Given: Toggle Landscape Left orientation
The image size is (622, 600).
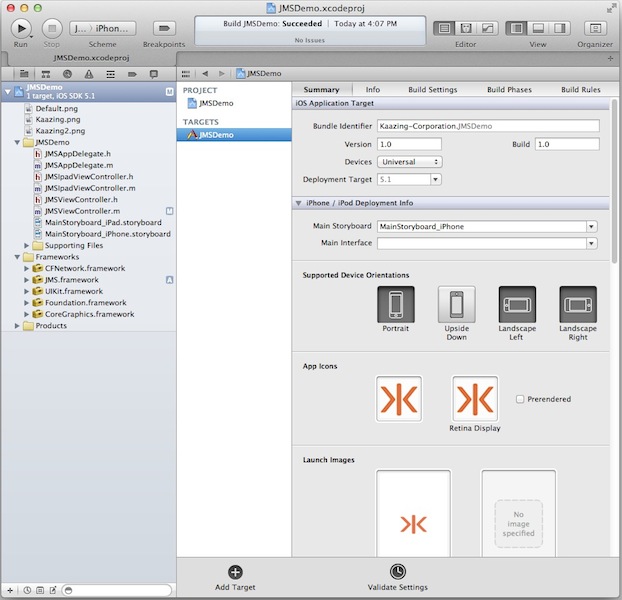Looking at the screenshot, I should coord(517,304).
